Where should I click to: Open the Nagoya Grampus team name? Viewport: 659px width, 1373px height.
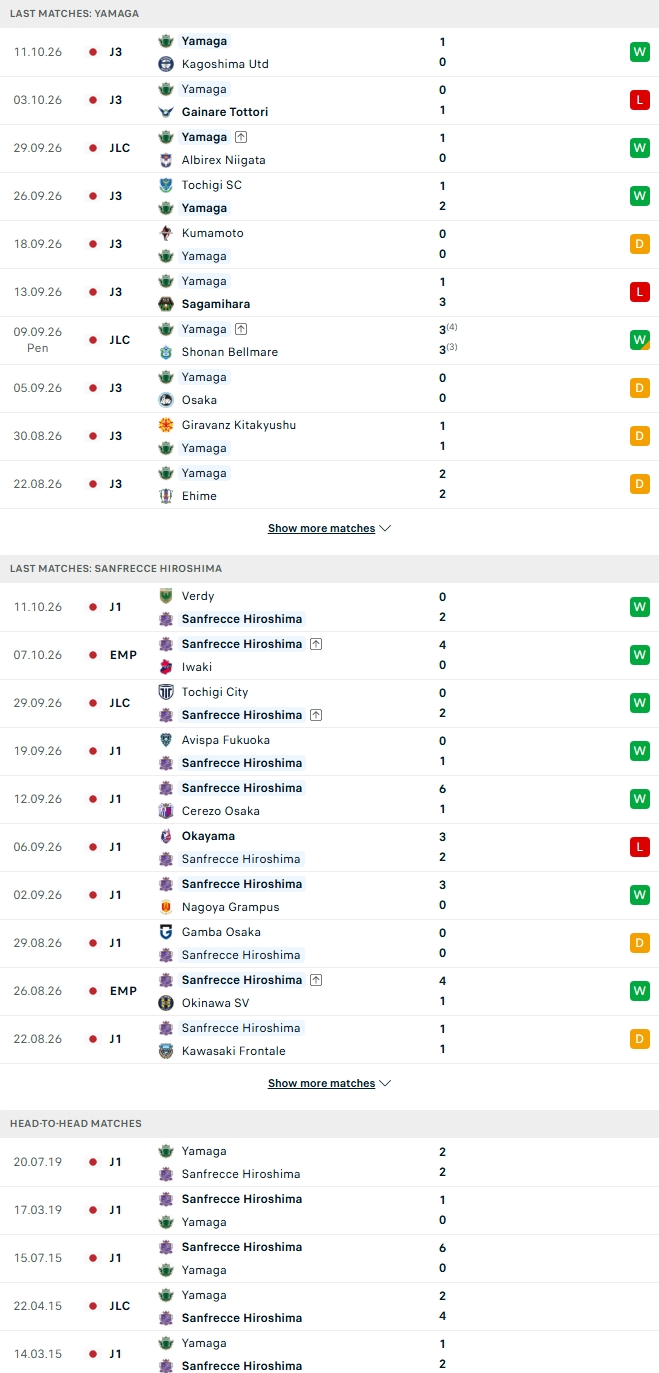tap(231, 907)
